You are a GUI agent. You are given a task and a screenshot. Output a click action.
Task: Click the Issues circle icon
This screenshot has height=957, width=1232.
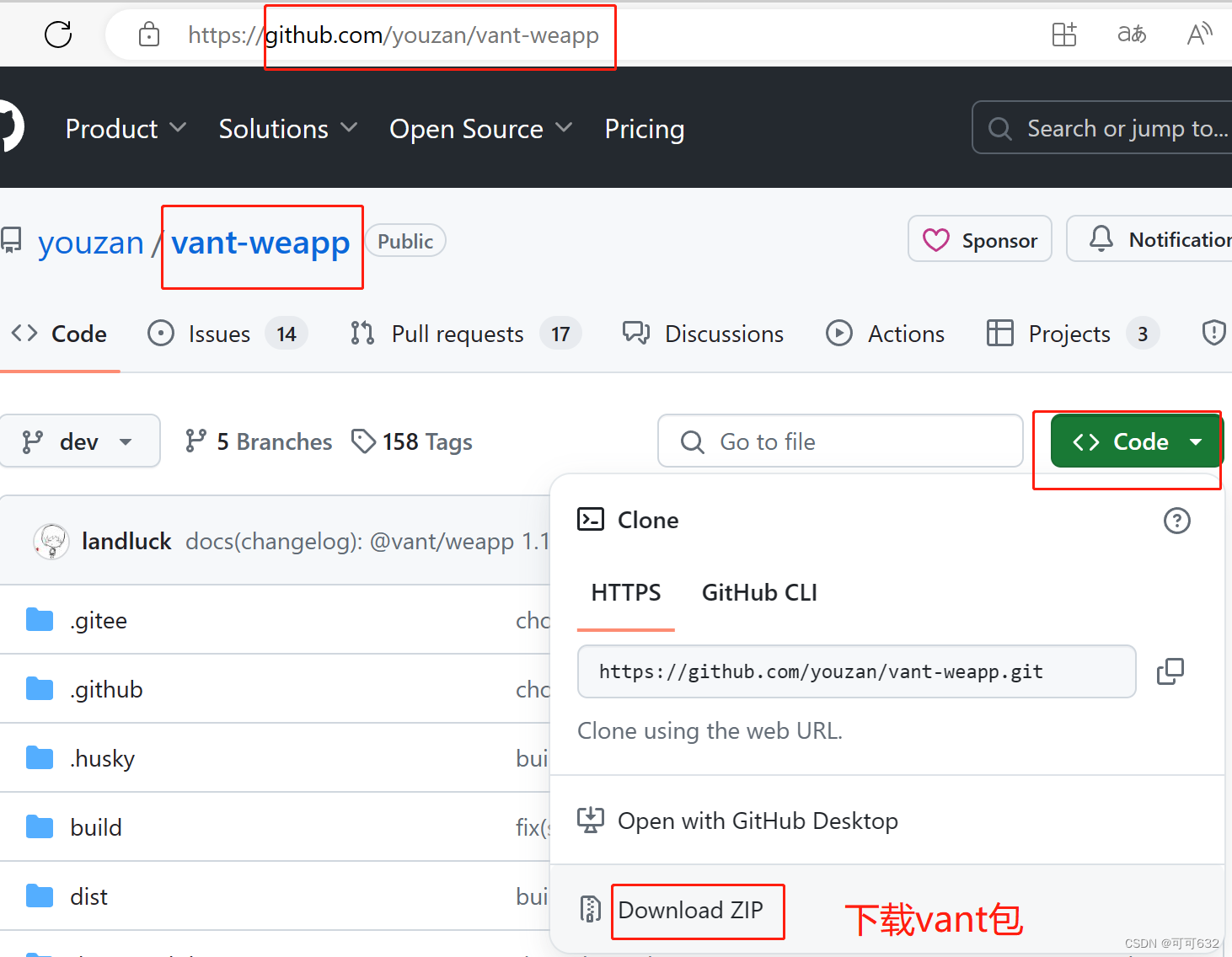(x=161, y=334)
